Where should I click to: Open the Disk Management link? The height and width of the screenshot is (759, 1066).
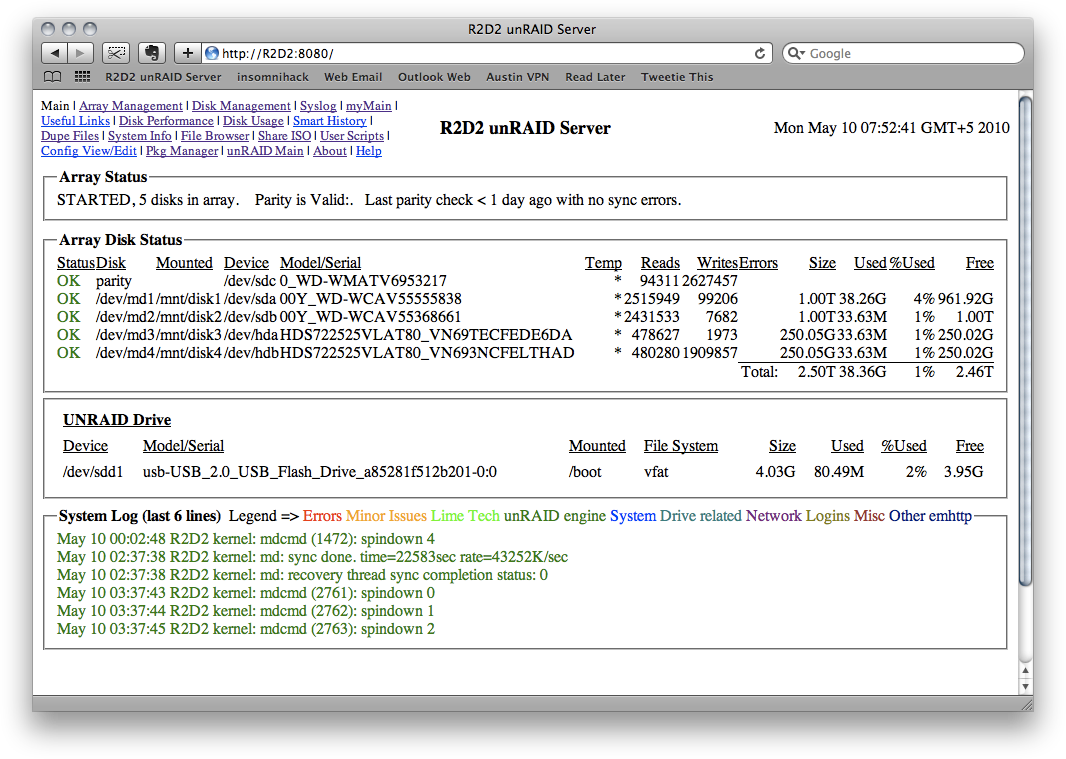click(241, 105)
